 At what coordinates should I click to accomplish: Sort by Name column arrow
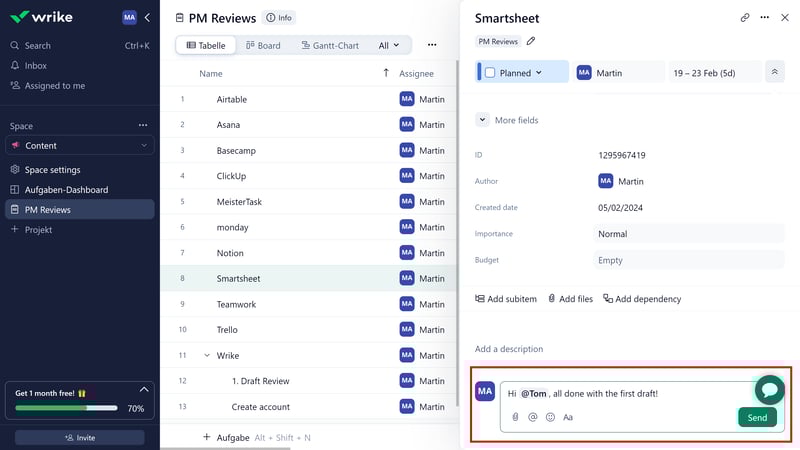pos(386,73)
